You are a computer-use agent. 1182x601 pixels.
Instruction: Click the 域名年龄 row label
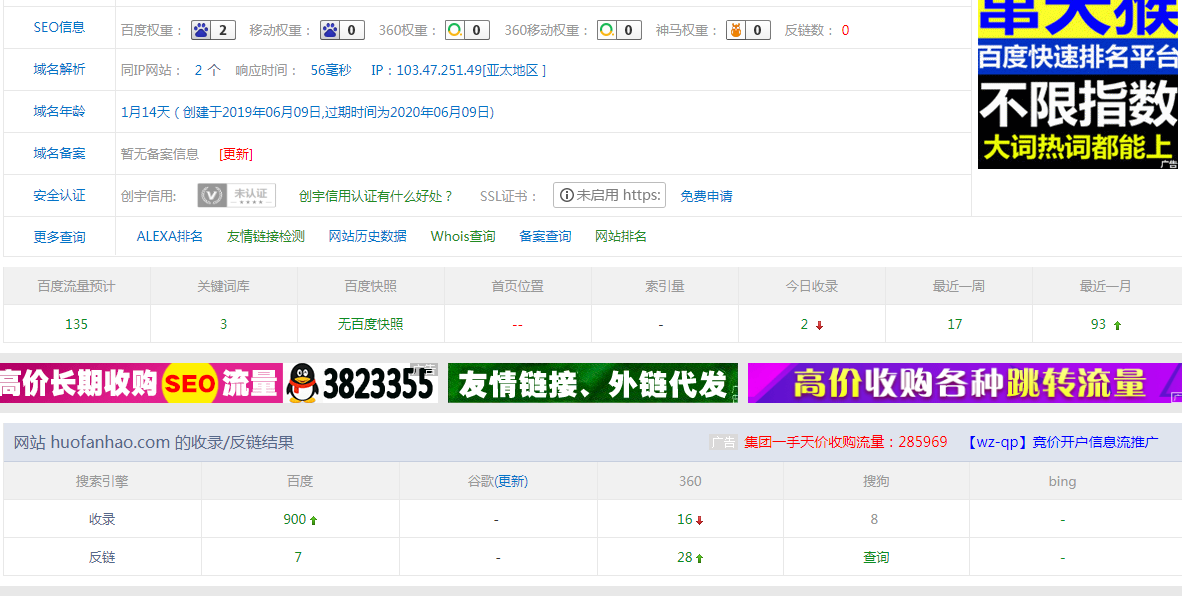[x=60, y=112]
